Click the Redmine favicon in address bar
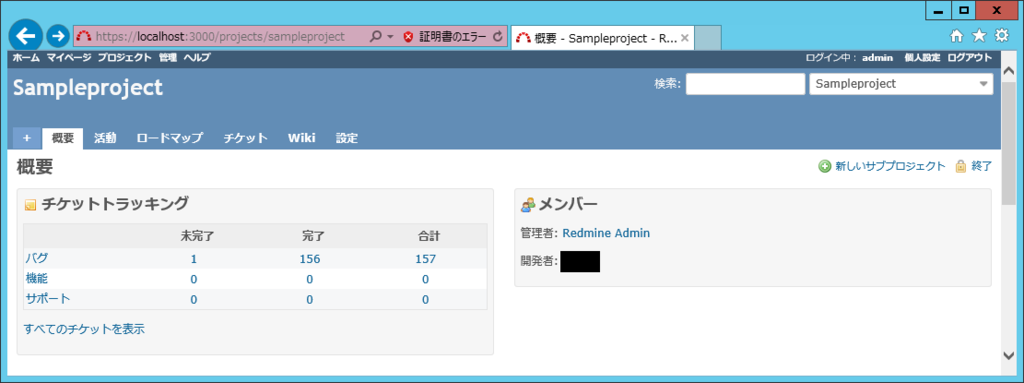 [84, 37]
